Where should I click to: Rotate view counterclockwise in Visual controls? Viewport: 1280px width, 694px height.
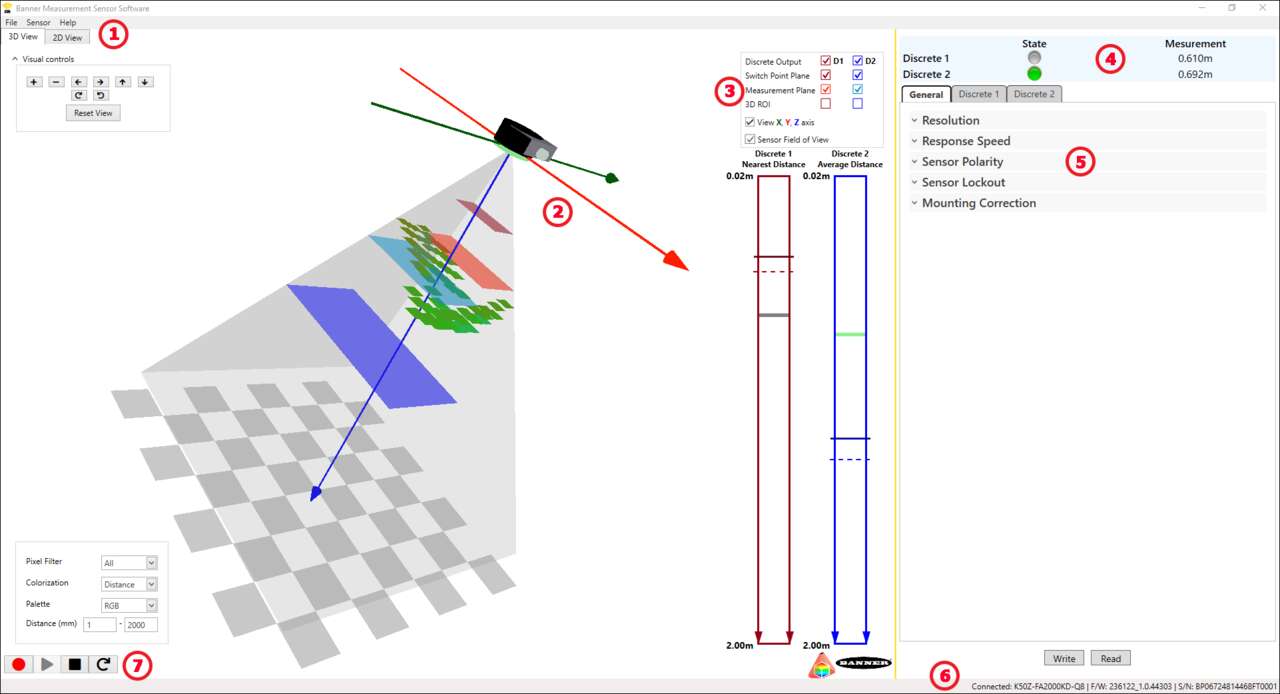(x=101, y=96)
